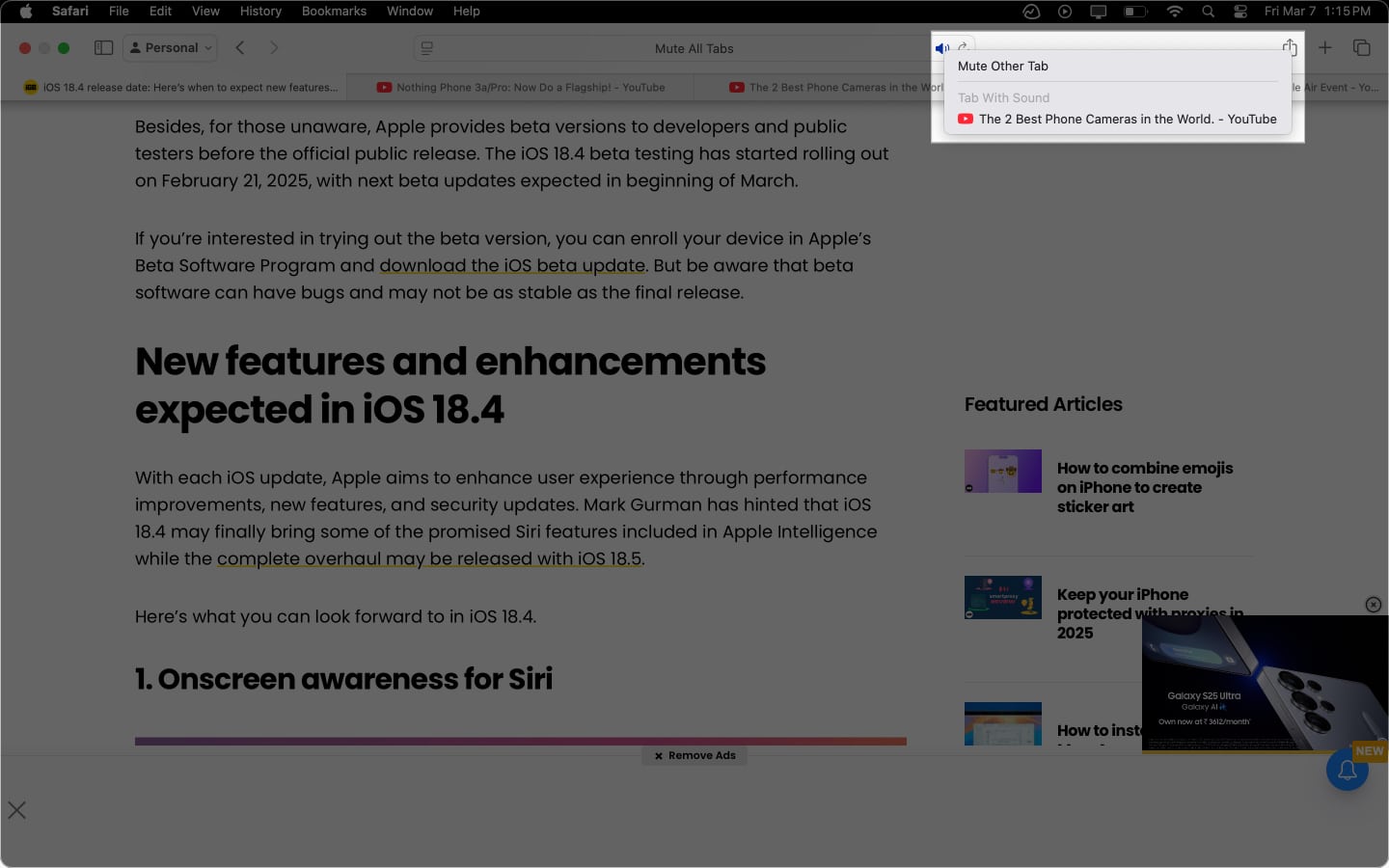Switch to Nothing Phone 3a/Pro YouTube tab
1389x868 pixels.
[x=521, y=87]
